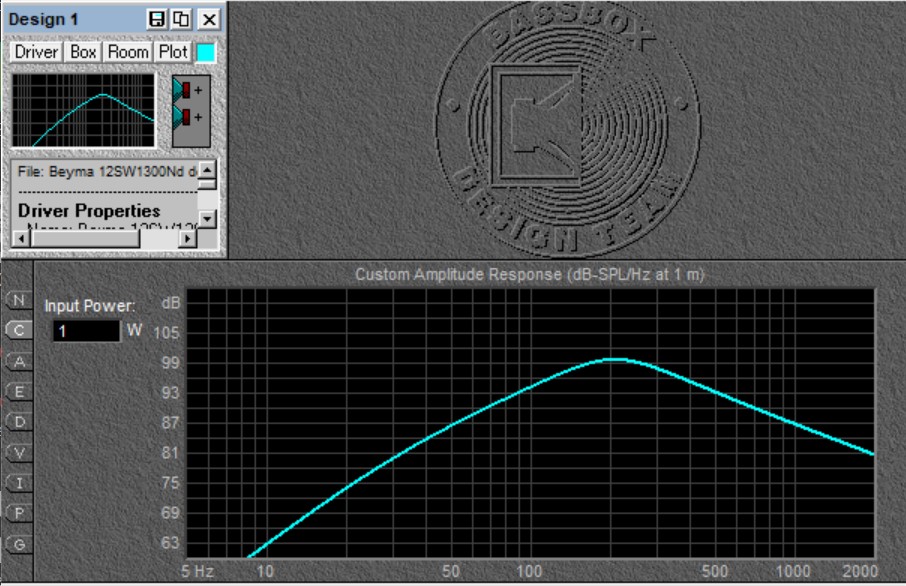Click the 'Custom Amplitude Response' graph title

pos(530,274)
